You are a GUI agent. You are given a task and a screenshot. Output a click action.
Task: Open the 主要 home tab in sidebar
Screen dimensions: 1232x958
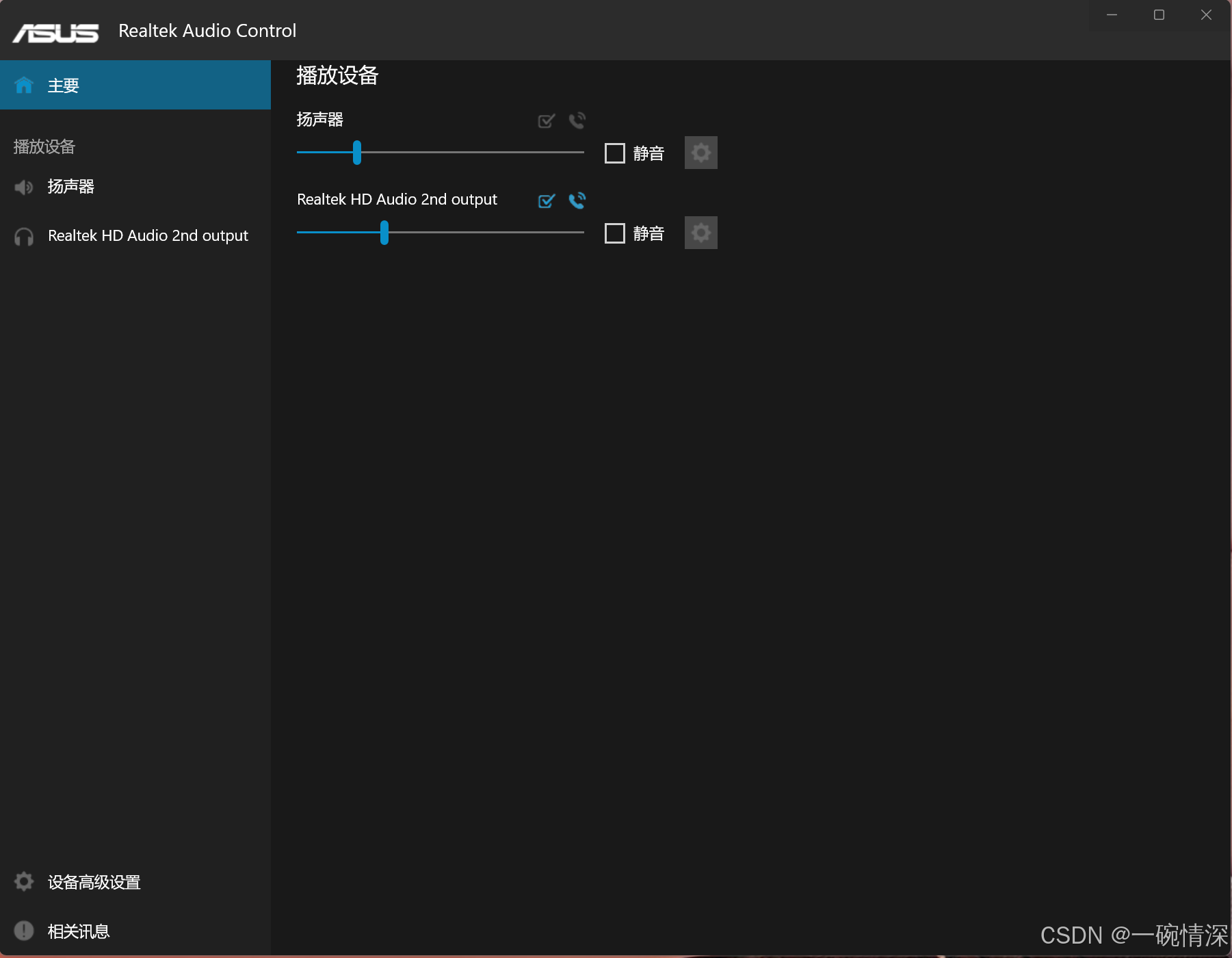135,85
